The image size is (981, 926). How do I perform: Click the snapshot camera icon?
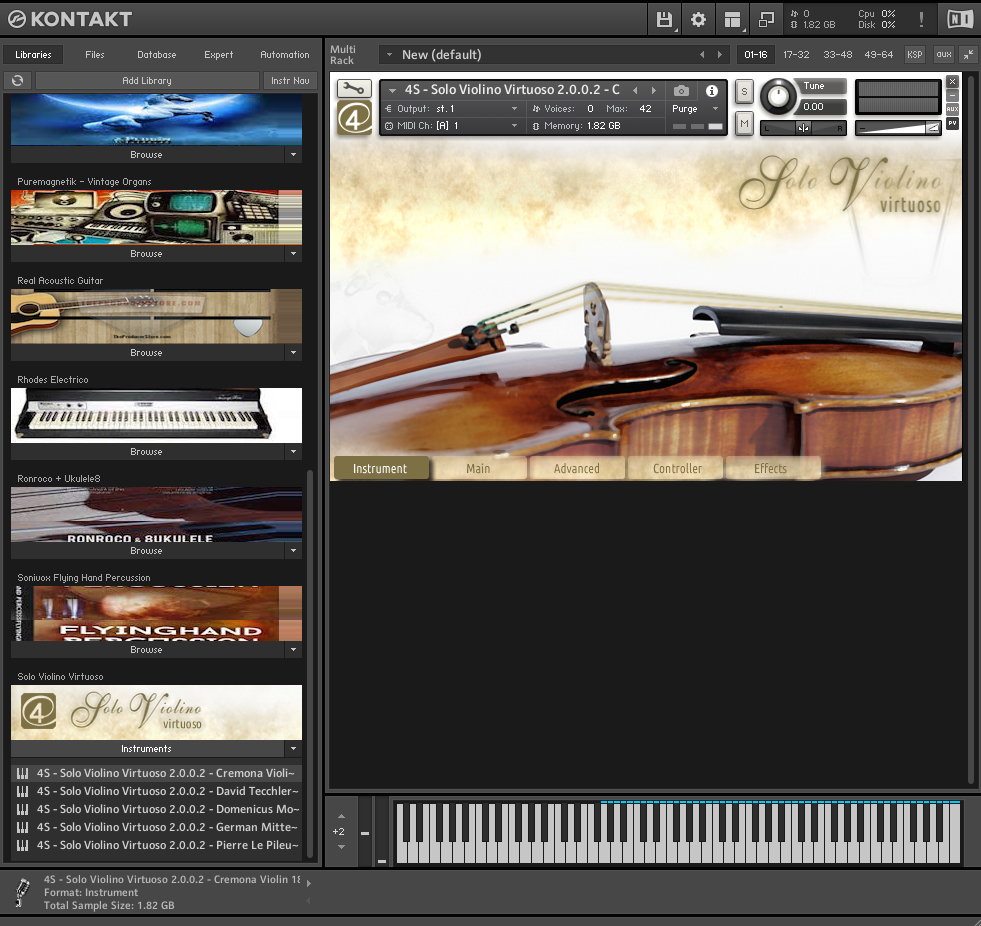point(681,91)
